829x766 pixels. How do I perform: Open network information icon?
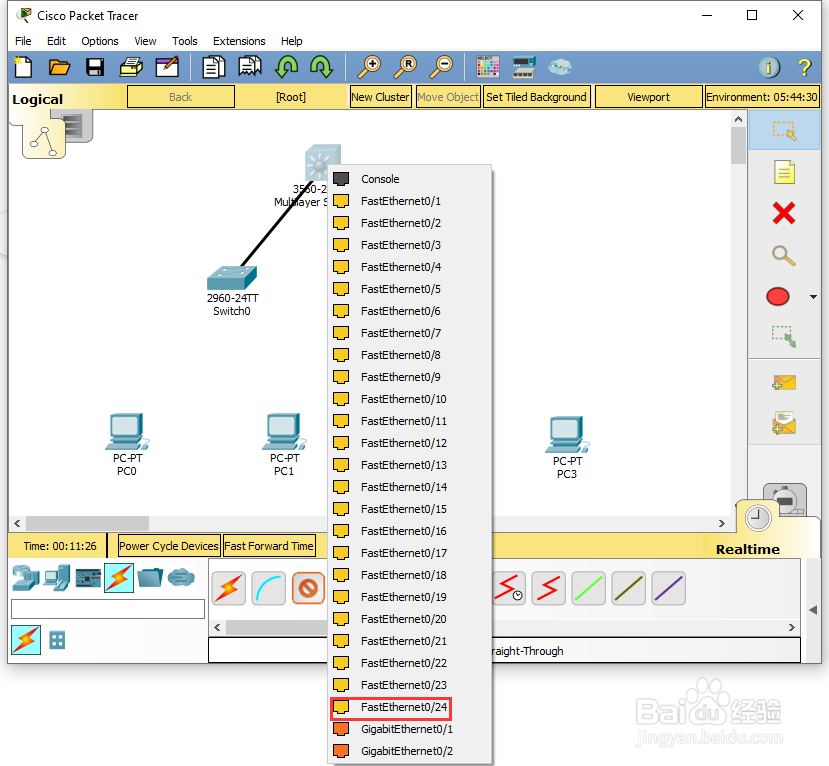769,67
